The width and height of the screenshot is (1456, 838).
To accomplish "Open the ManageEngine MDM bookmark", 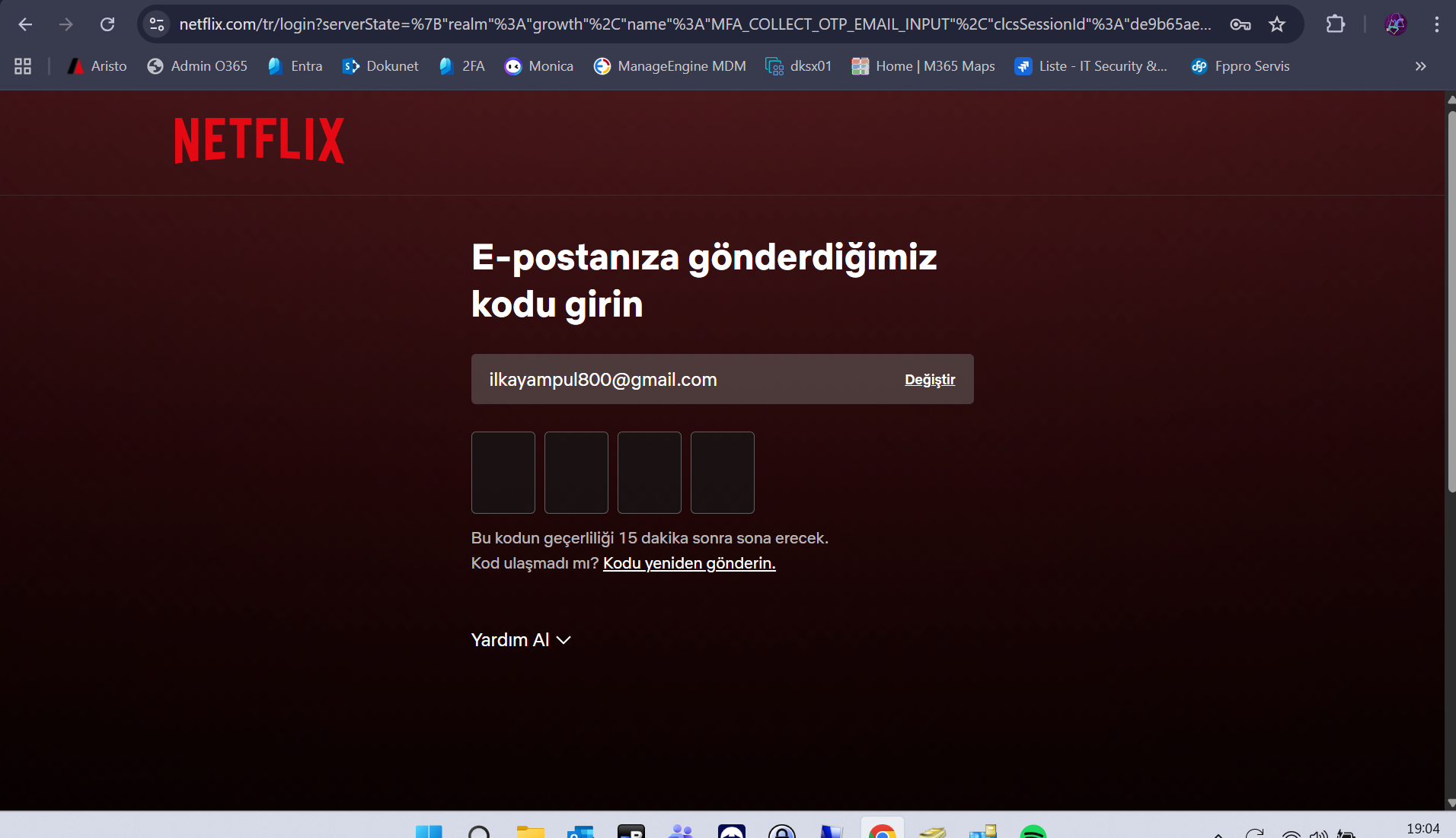I will click(x=670, y=66).
